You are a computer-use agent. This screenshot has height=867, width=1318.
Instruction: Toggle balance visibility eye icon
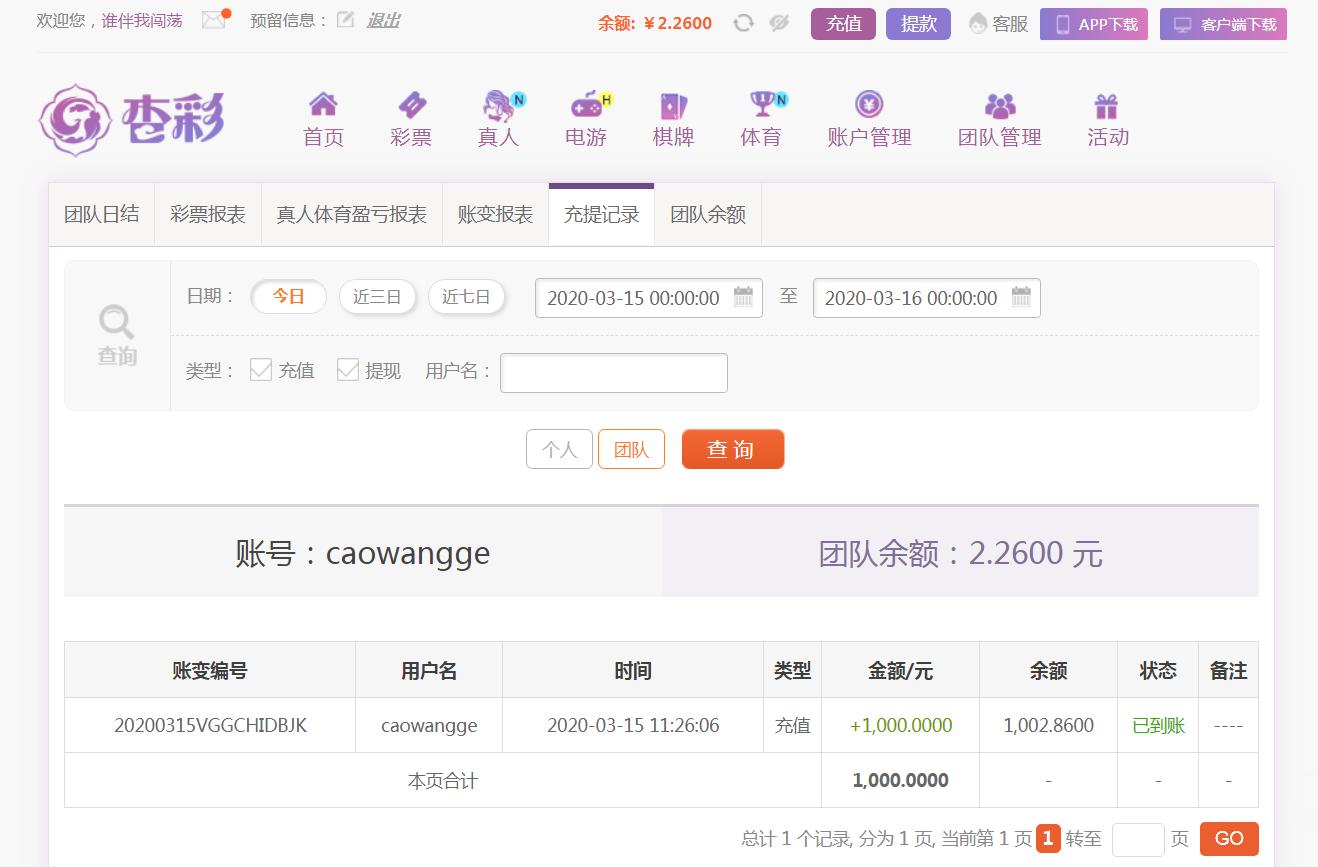[x=780, y=23]
